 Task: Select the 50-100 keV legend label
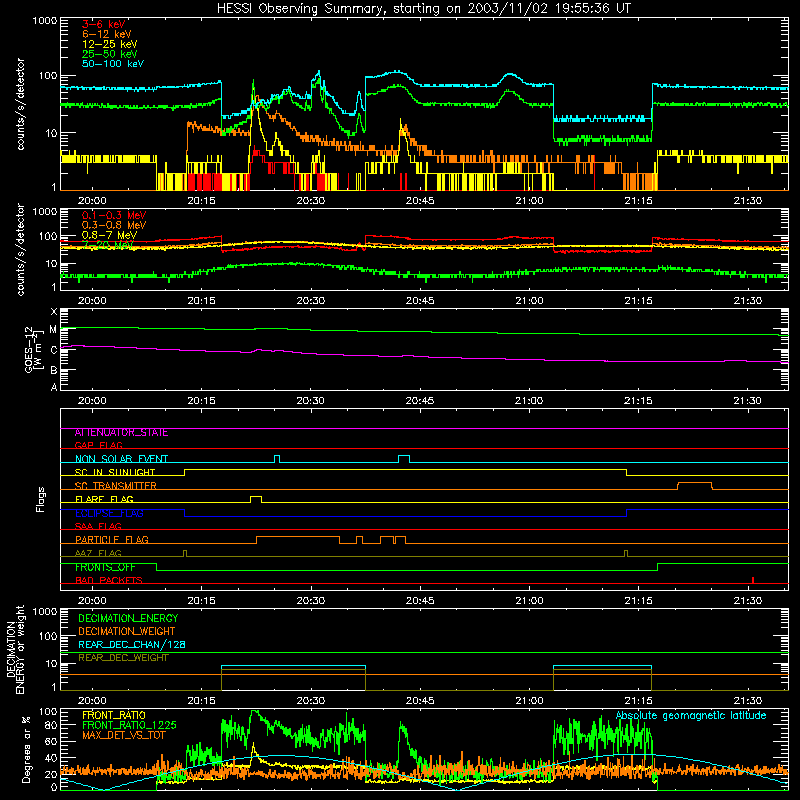point(113,64)
